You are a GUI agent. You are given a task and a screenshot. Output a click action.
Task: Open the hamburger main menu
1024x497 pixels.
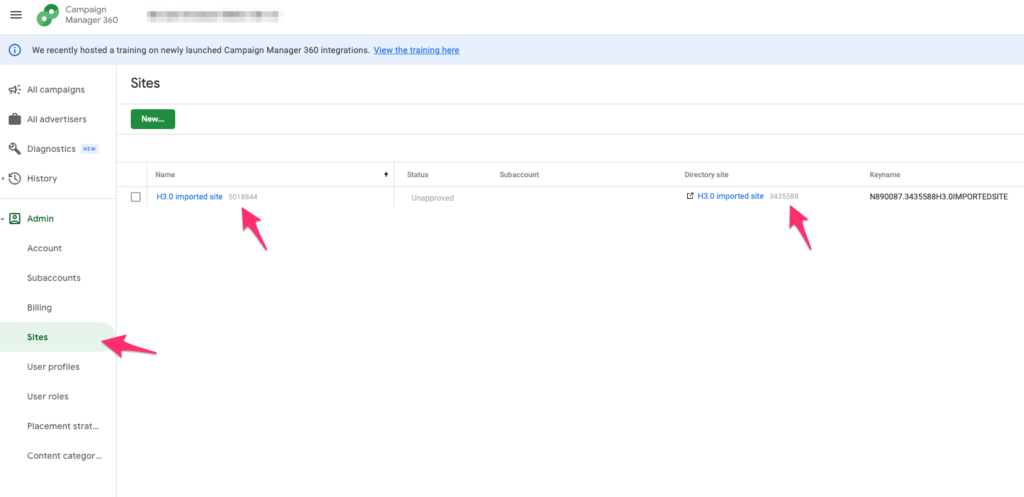(x=16, y=15)
